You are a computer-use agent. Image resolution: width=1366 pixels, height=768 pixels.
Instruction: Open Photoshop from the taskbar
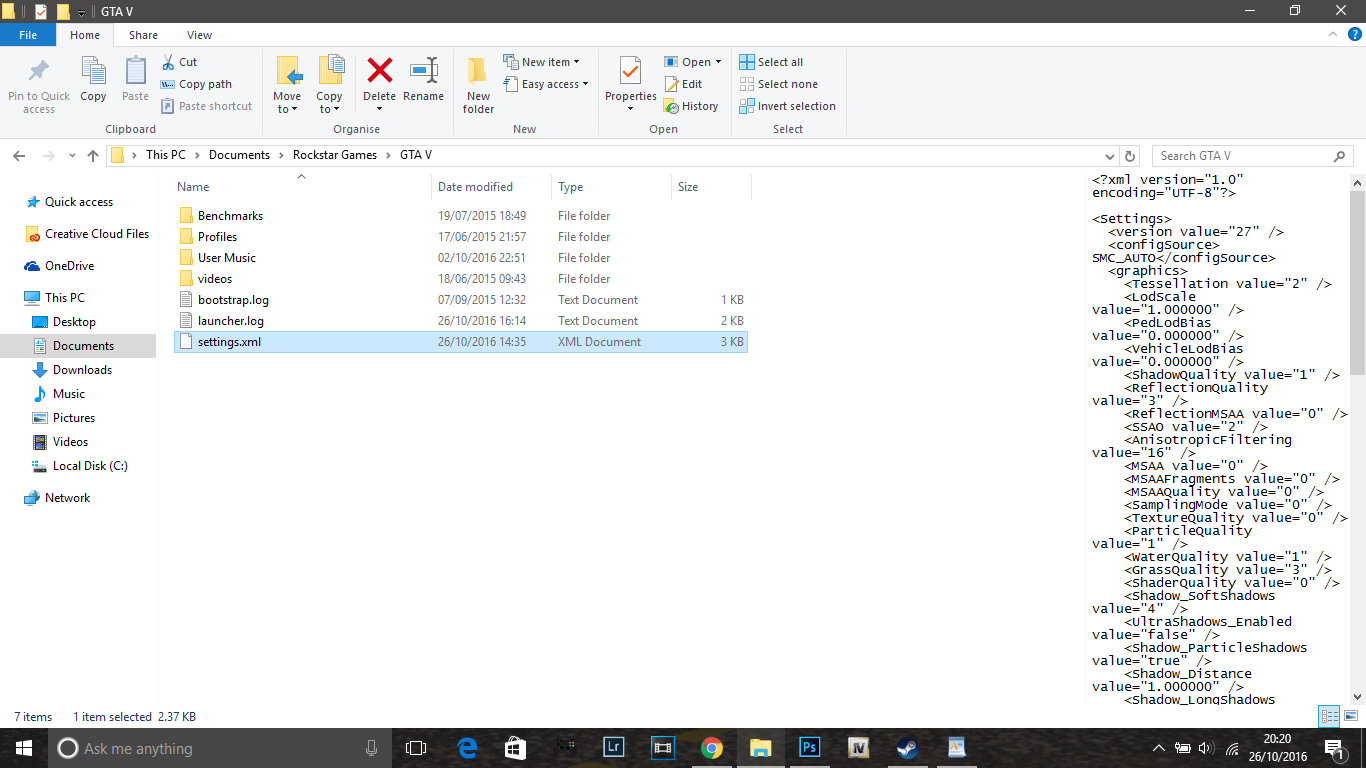[809, 748]
